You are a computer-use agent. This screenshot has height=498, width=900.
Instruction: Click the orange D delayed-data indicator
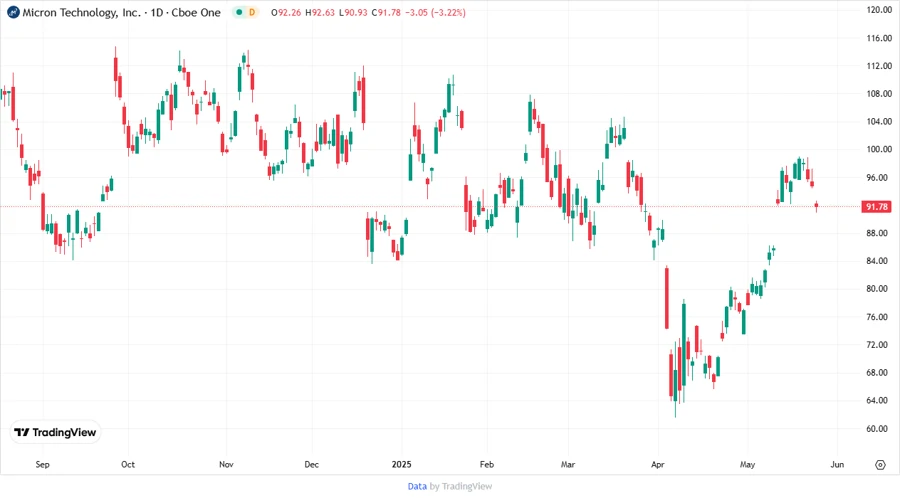tap(252, 12)
